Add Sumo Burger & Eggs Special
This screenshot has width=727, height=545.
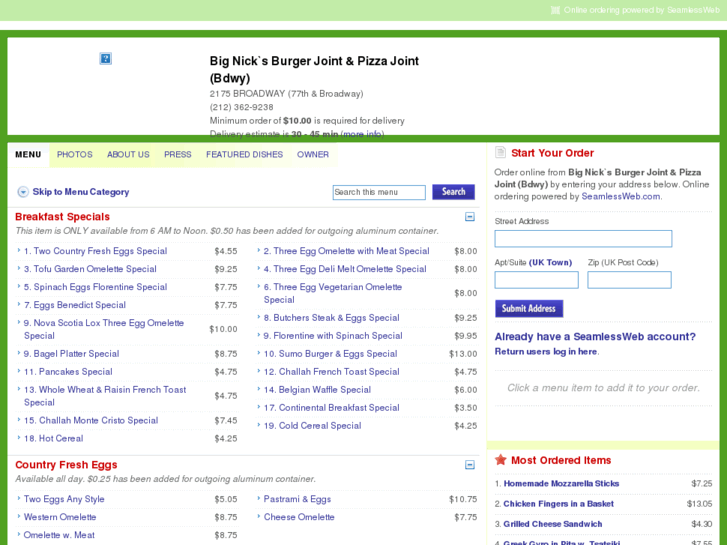(x=331, y=354)
